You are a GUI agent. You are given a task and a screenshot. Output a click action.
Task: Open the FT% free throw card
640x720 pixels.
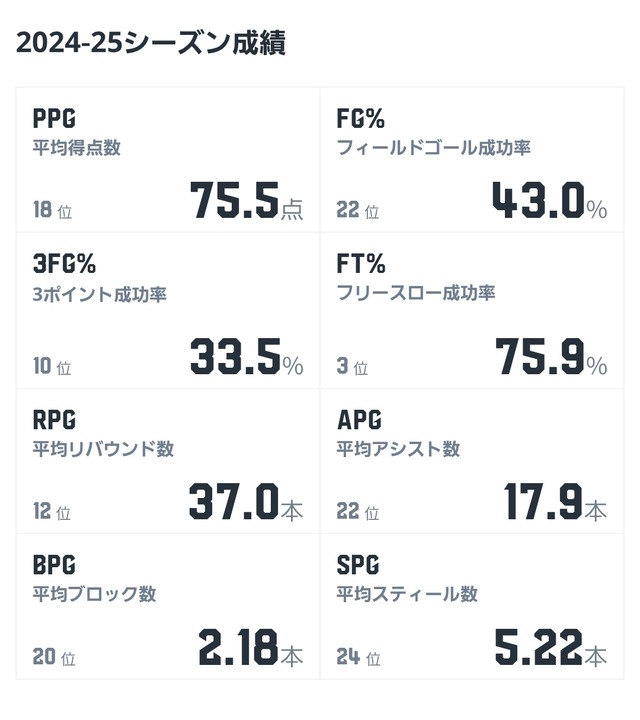(472, 311)
